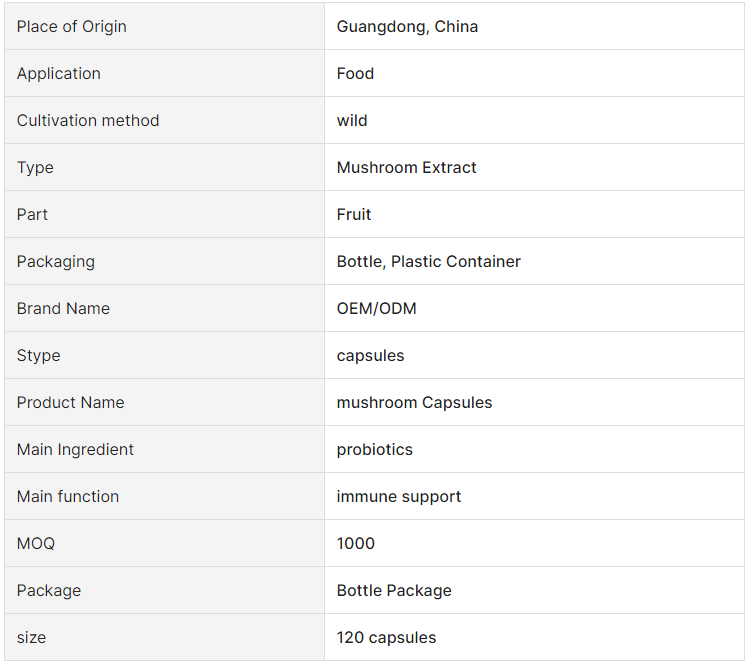This screenshot has width=748, height=665.
Task: Click the 'Stype' row label
Action: click(39, 355)
